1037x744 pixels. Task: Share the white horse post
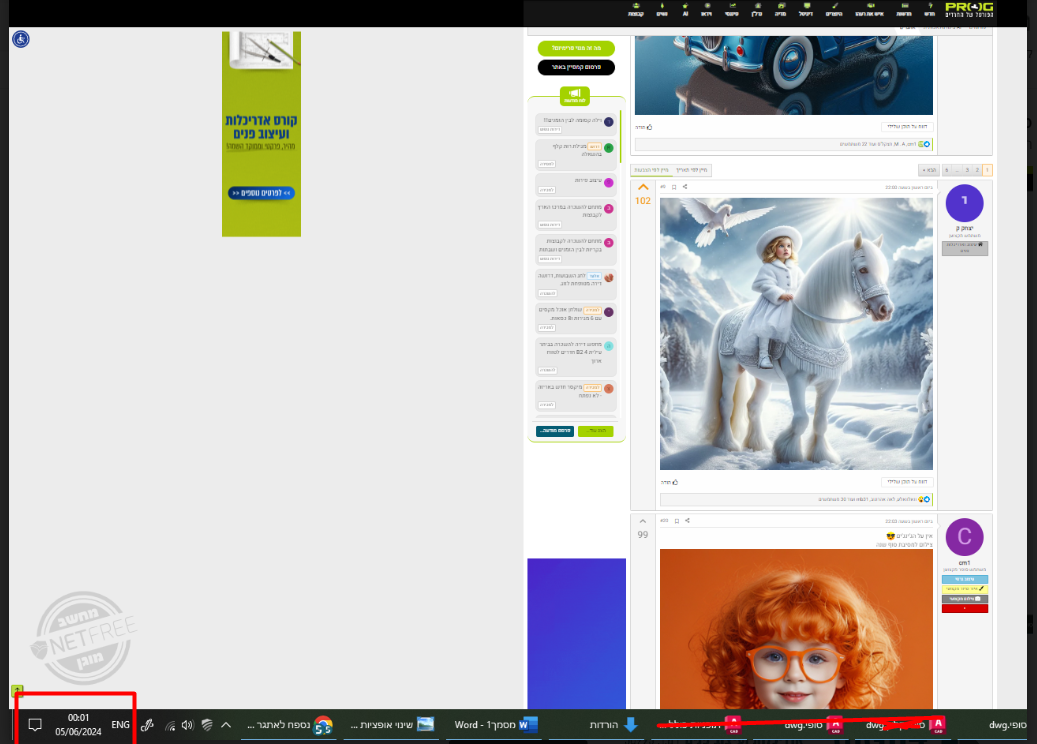[x=685, y=187]
